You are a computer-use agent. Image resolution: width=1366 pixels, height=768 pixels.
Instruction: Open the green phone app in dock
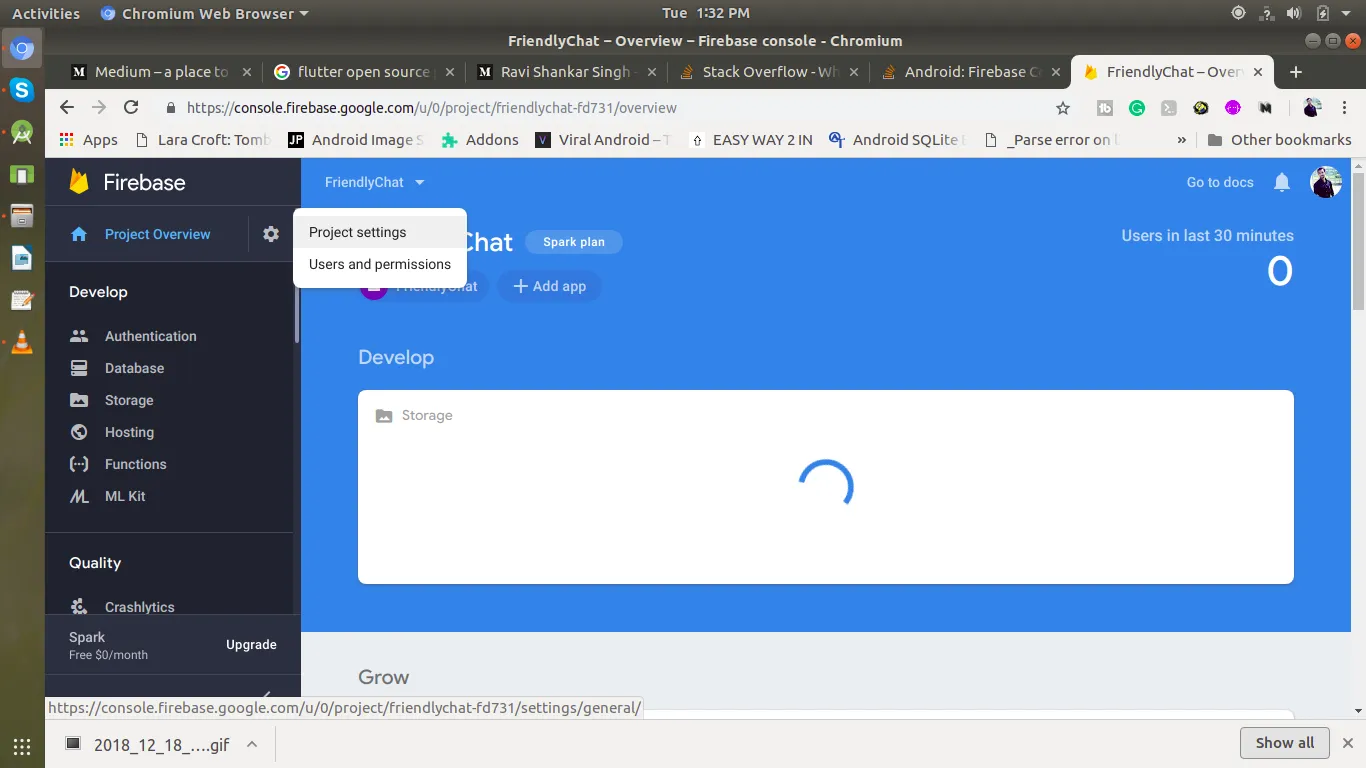(22, 174)
